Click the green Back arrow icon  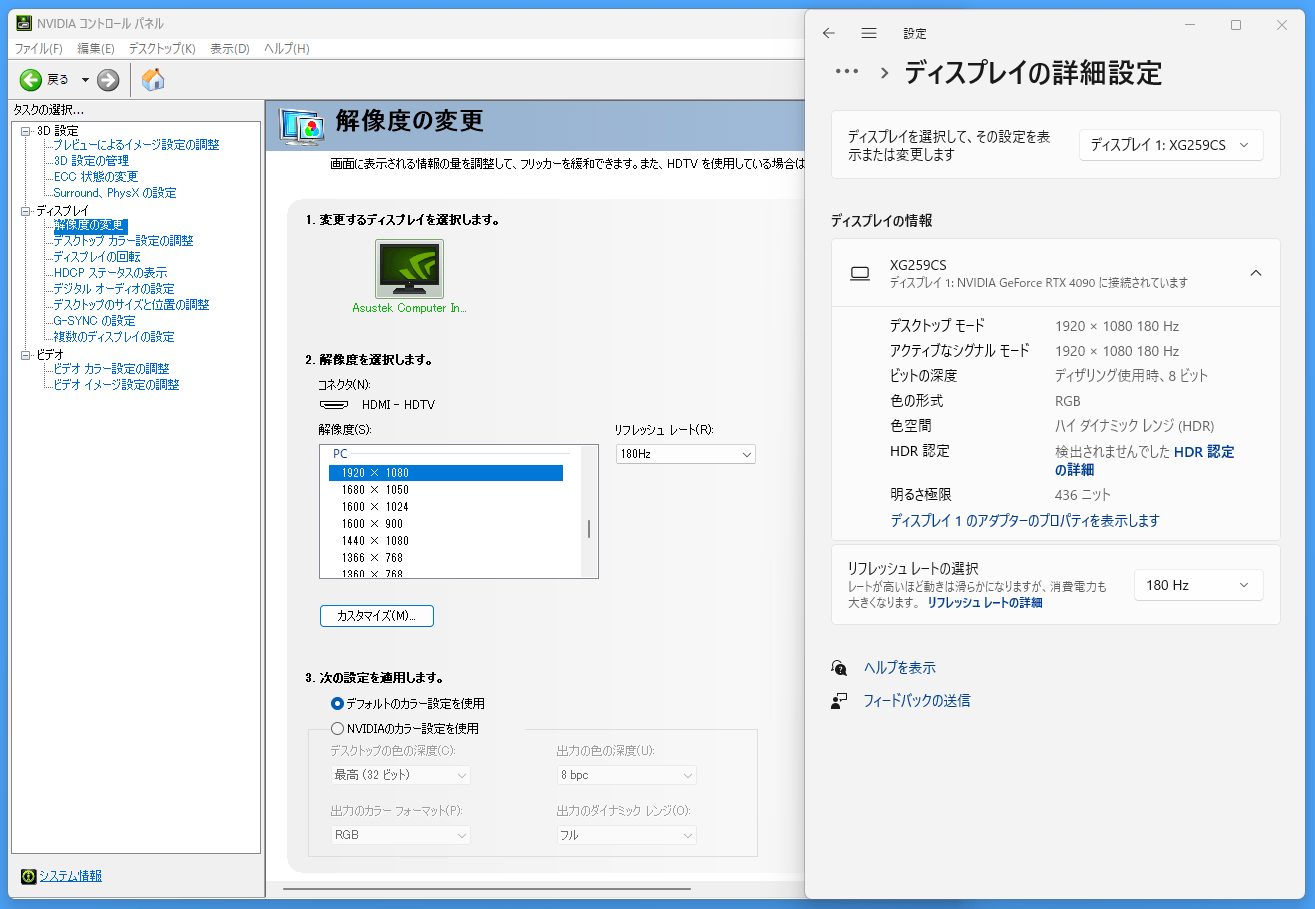30,80
